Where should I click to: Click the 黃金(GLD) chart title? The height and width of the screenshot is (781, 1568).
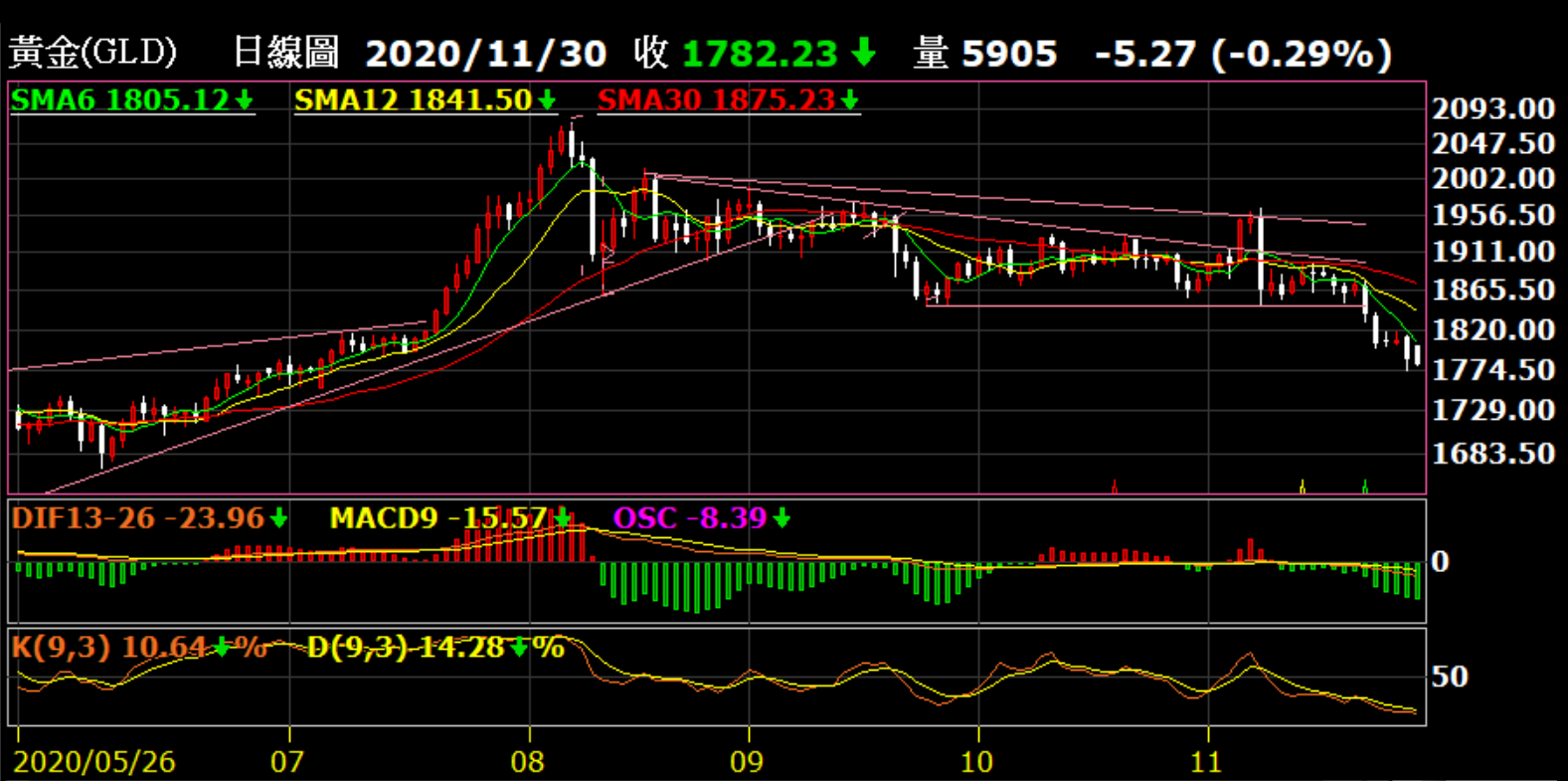coord(92,53)
